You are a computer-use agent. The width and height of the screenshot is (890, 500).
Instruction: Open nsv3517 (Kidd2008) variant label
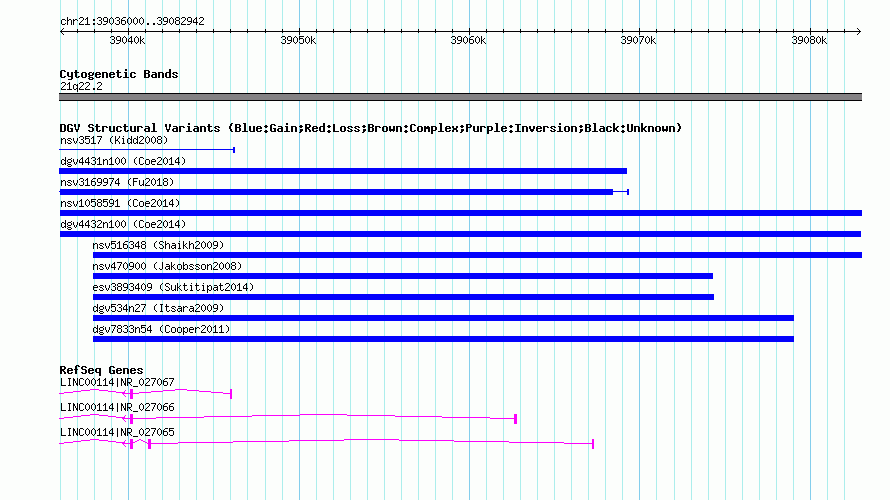[x=114, y=140]
